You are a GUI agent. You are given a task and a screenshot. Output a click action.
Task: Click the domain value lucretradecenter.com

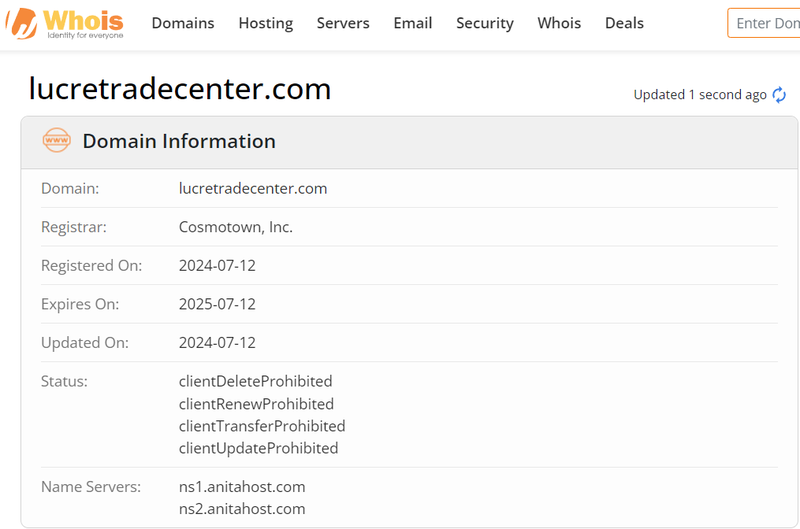(x=253, y=188)
